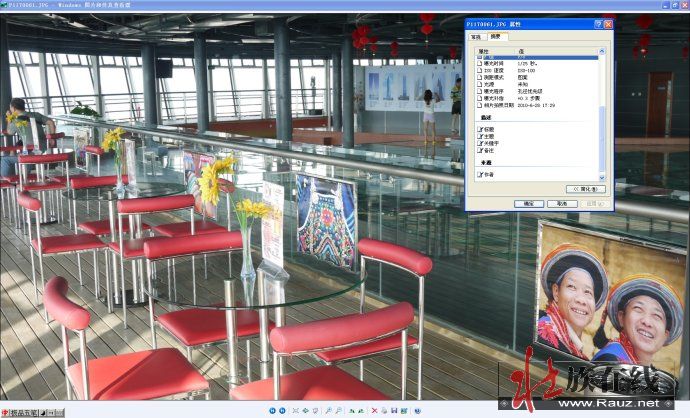Viewport: 690px width, 418px height.
Task: Start the slide show
Action: pyautogui.click(x=315, y=411)
